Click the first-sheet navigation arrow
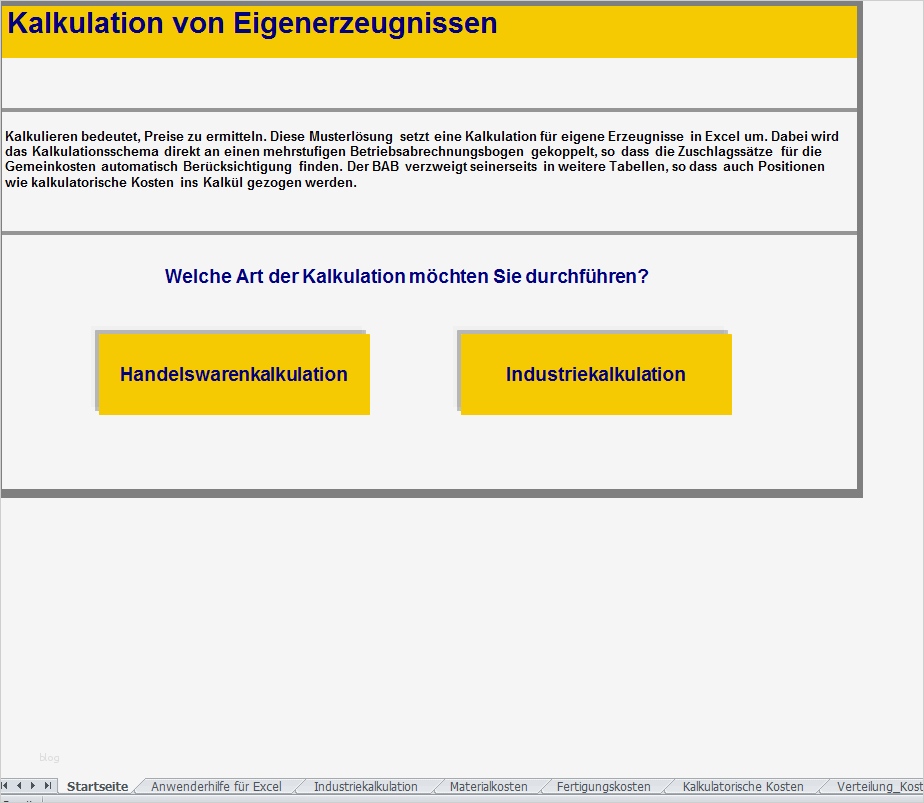The height and width of the screenshot is (803, 924). click(5, 787)
